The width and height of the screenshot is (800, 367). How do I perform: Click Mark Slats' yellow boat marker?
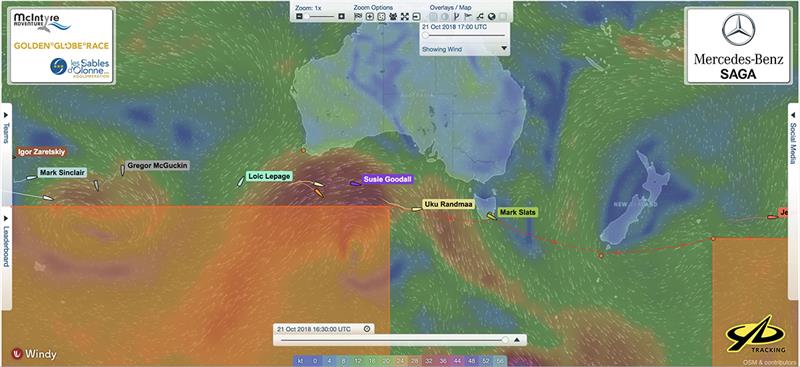coord(491,216)
